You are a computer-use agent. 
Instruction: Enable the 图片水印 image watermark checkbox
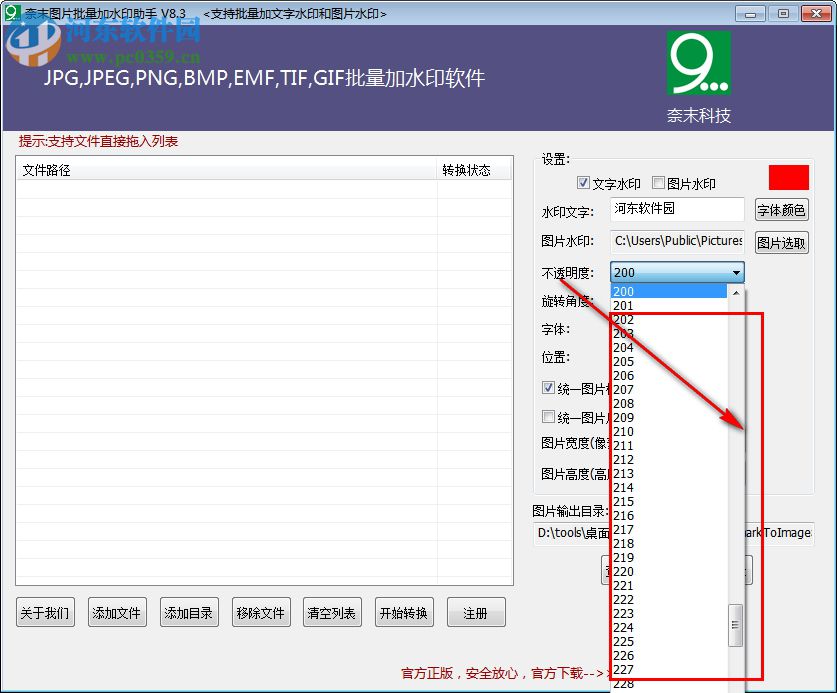coord(656,183)
